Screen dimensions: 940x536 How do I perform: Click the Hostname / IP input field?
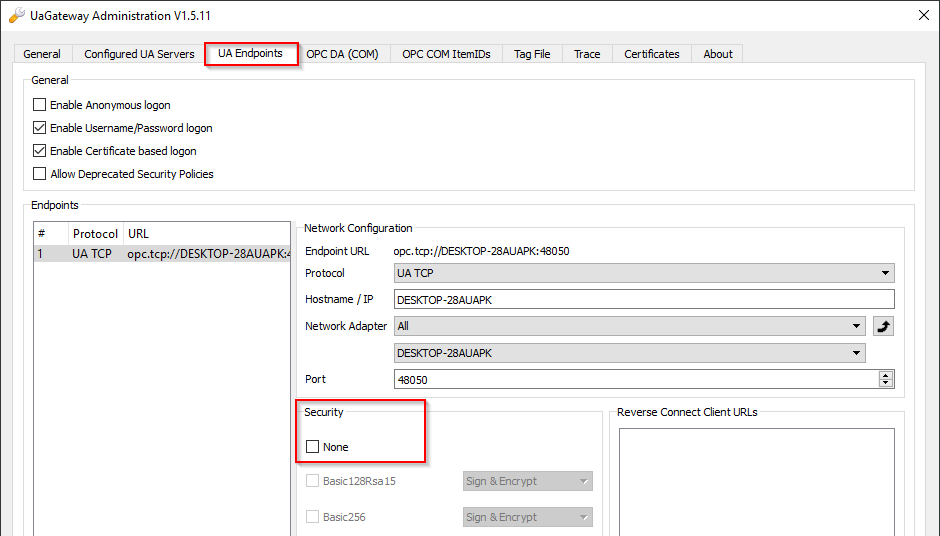coord(644,300)
